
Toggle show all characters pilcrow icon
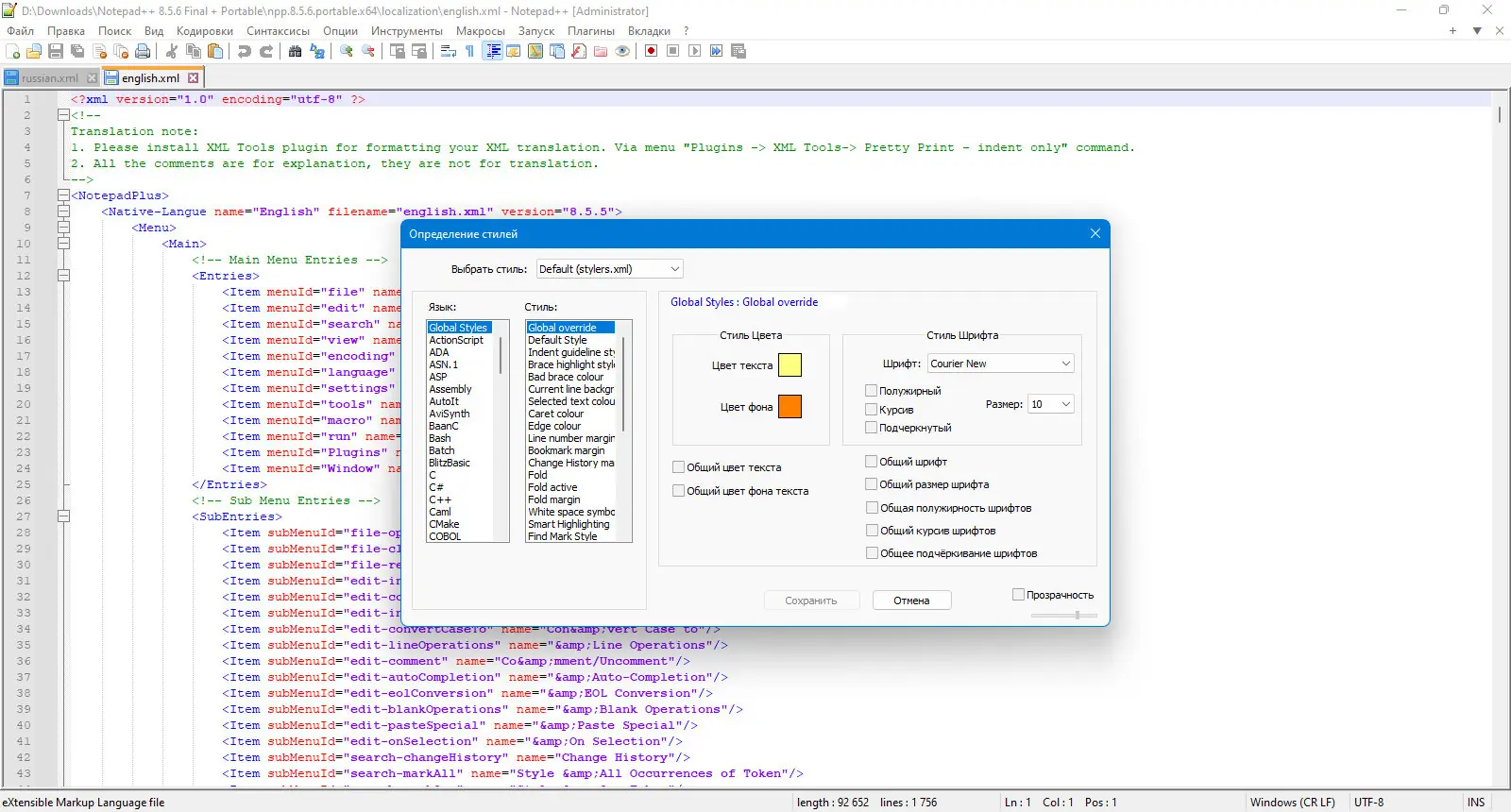click(469, 51)
